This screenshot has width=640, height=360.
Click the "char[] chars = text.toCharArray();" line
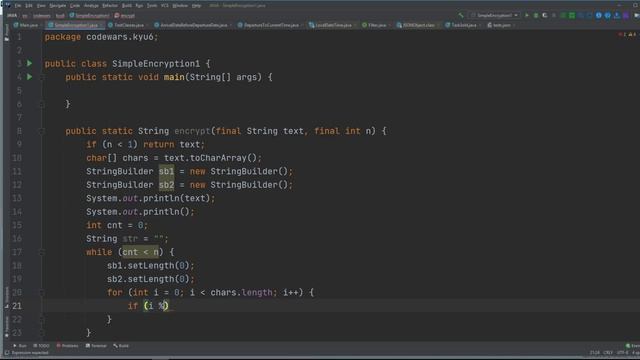tap(173, 158)
